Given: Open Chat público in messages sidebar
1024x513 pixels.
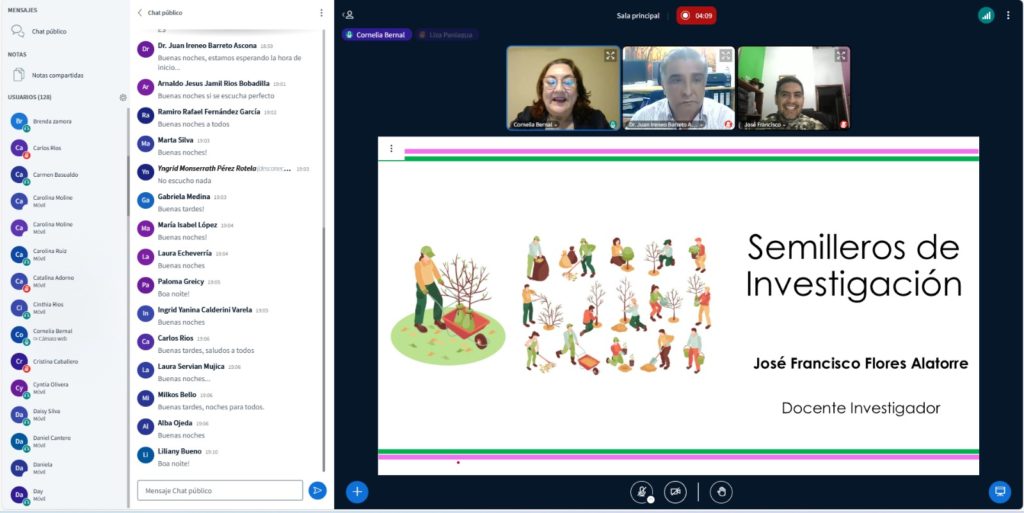Looking at the screenshot, I should pos(48,31).
